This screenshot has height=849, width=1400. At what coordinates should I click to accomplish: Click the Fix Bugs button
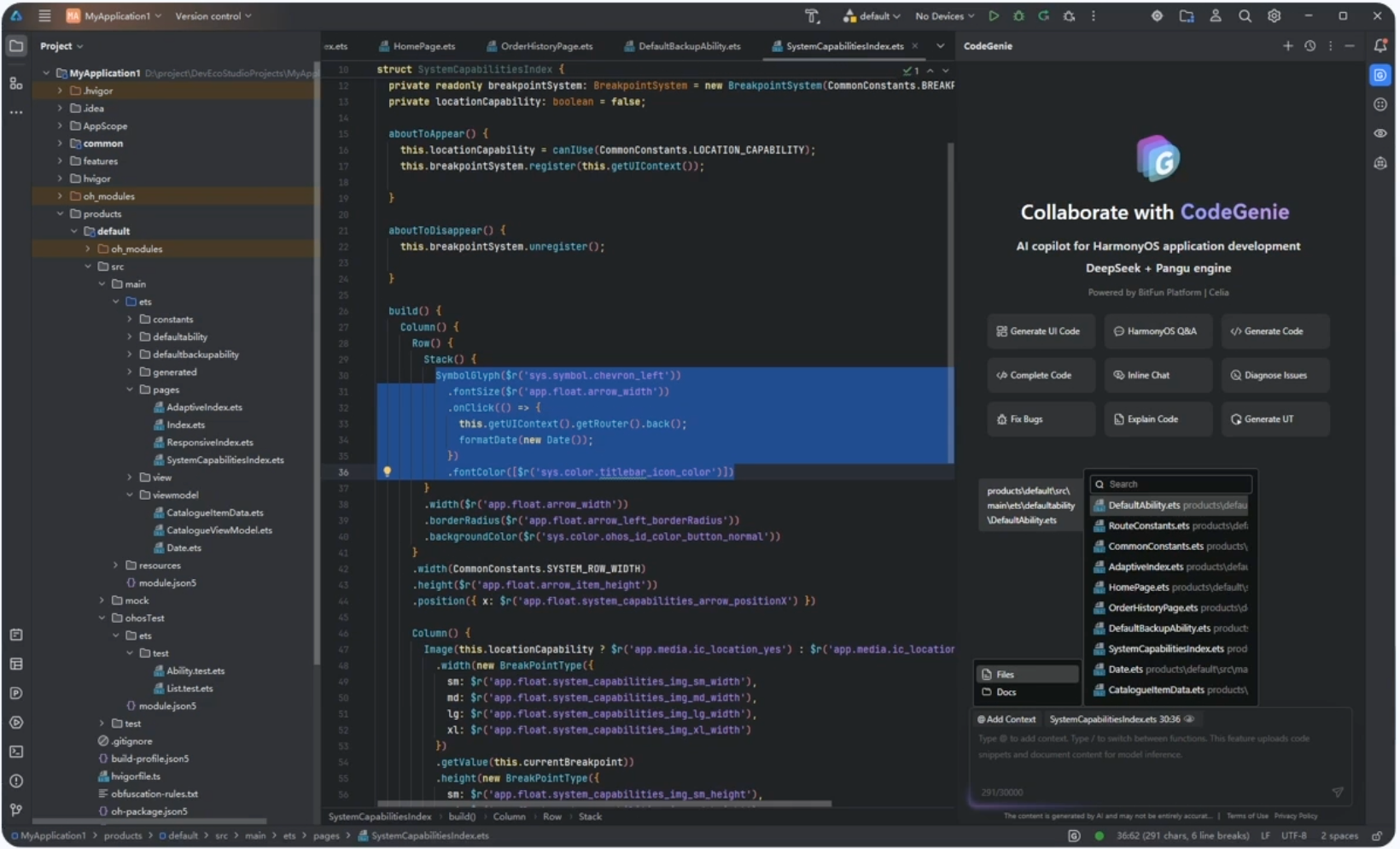1040,419
